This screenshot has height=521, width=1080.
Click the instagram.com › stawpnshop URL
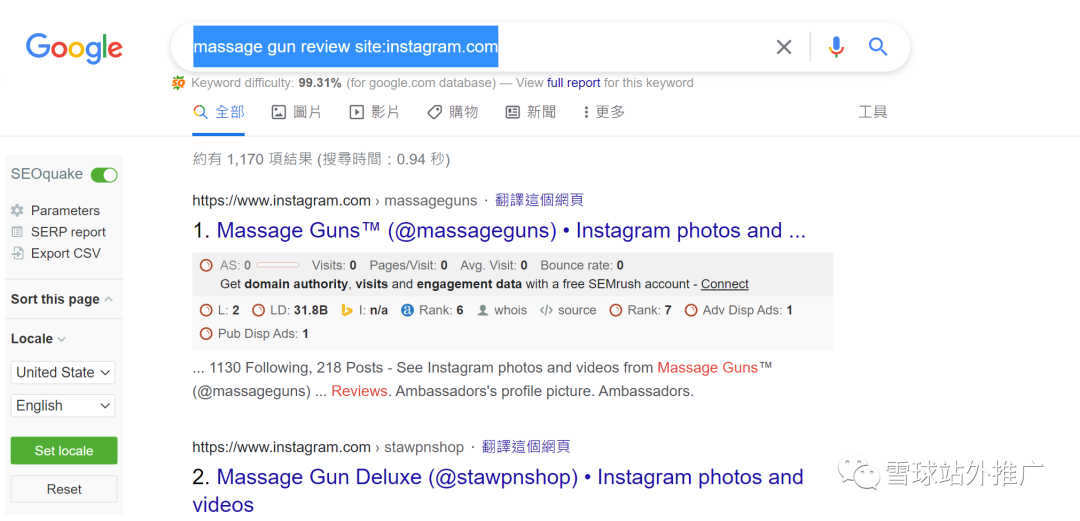tap(329, 447)
